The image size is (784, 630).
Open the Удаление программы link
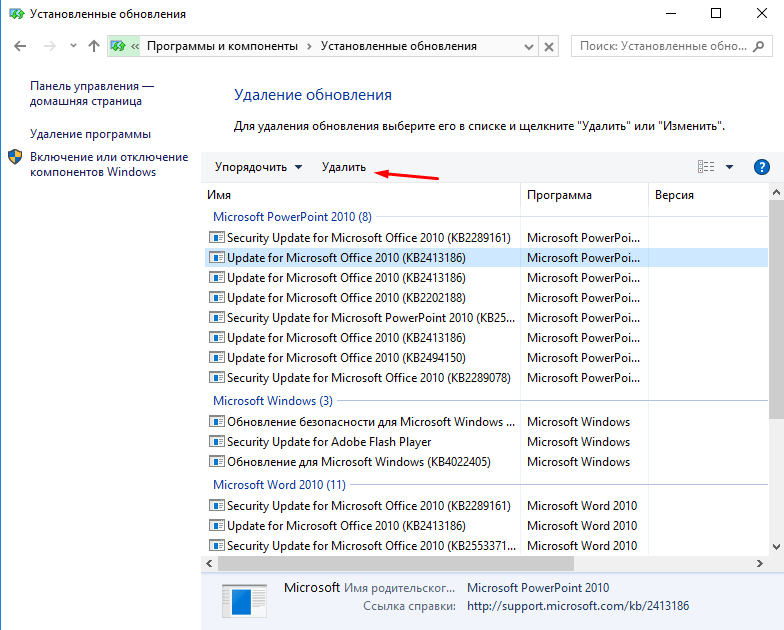tap(90, 134)
